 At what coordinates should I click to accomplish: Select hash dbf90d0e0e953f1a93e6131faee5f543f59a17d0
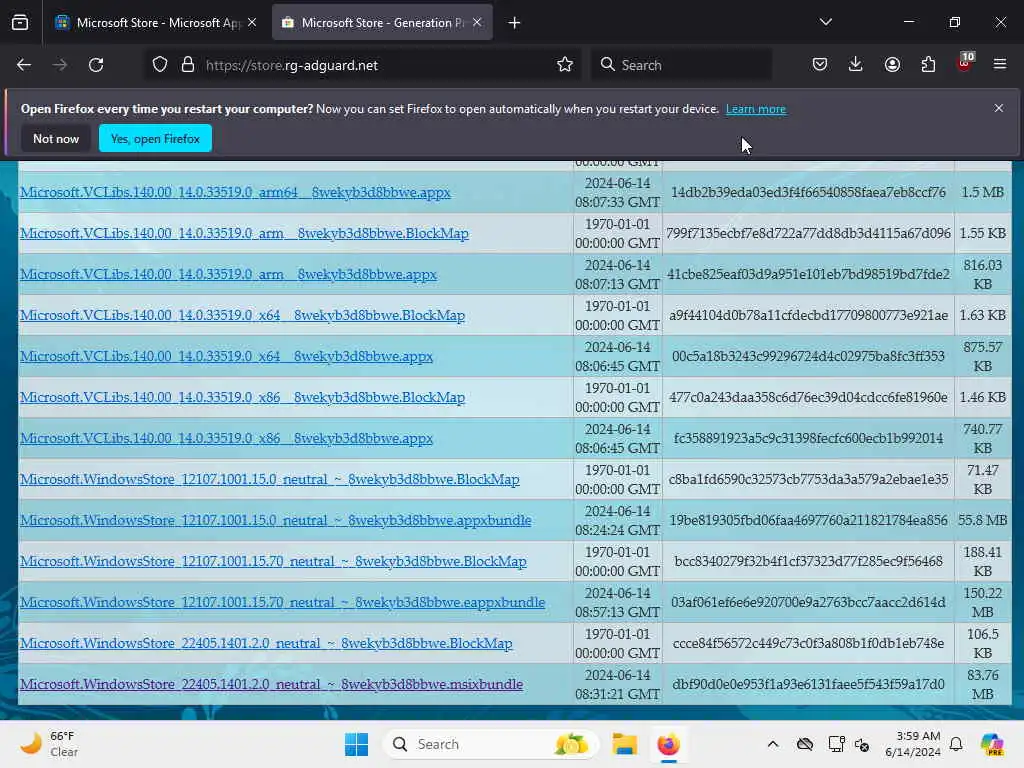point(808,684)
